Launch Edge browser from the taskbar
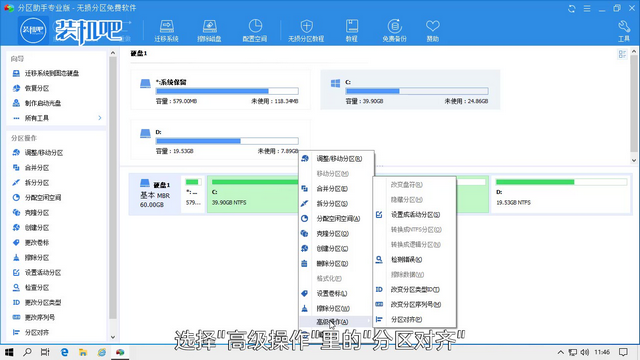Viewport: 640px width, 360px height. (x=64, y=352)
